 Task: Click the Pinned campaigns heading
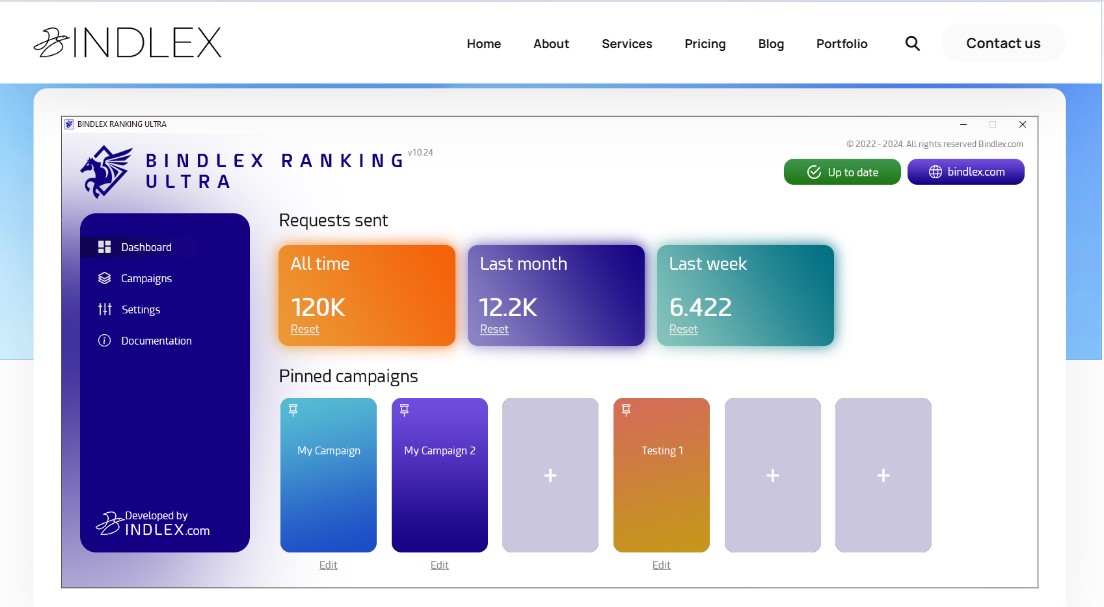click(x=349, y=376)
